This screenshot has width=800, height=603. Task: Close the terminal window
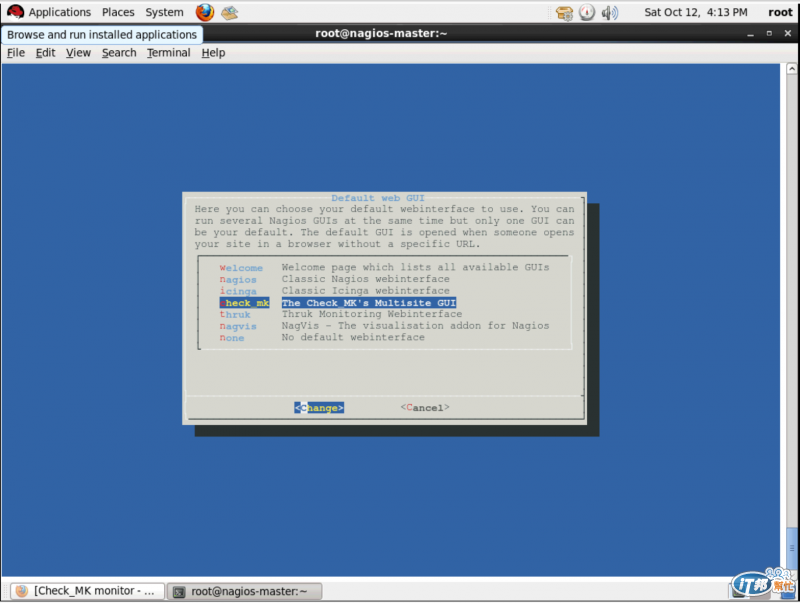pyautogui.click(x=788, y=34)
